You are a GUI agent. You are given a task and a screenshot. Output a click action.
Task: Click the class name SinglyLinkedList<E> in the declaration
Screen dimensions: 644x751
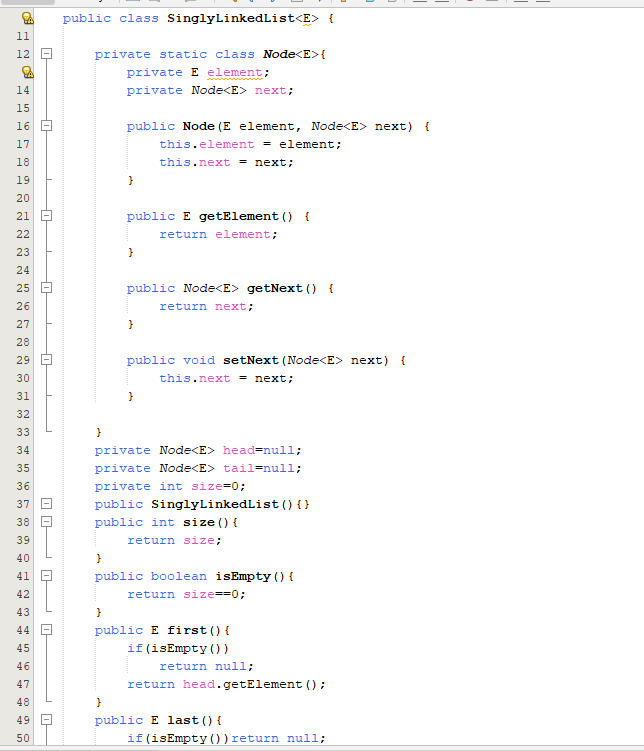[242, 19]
